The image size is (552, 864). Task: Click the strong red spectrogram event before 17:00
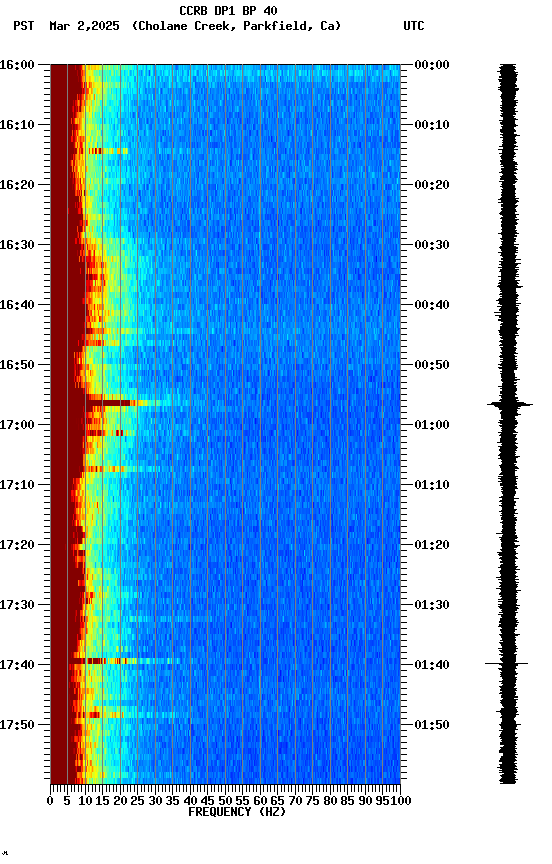[111, 403]
